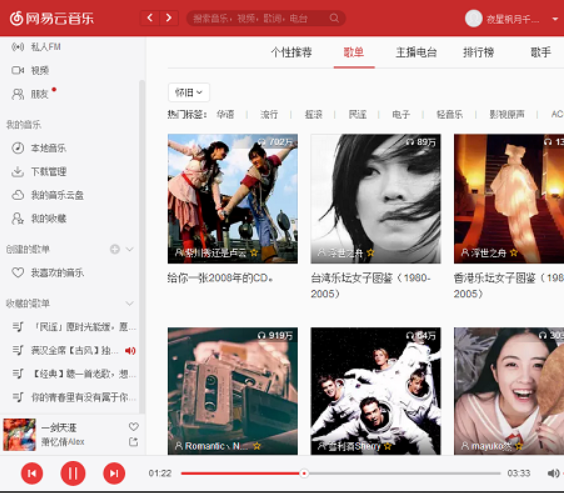Open the 台湾乐坛女子图鉴 playlist cover
This screenshot has height=493, width=564.
coord(376,199)
